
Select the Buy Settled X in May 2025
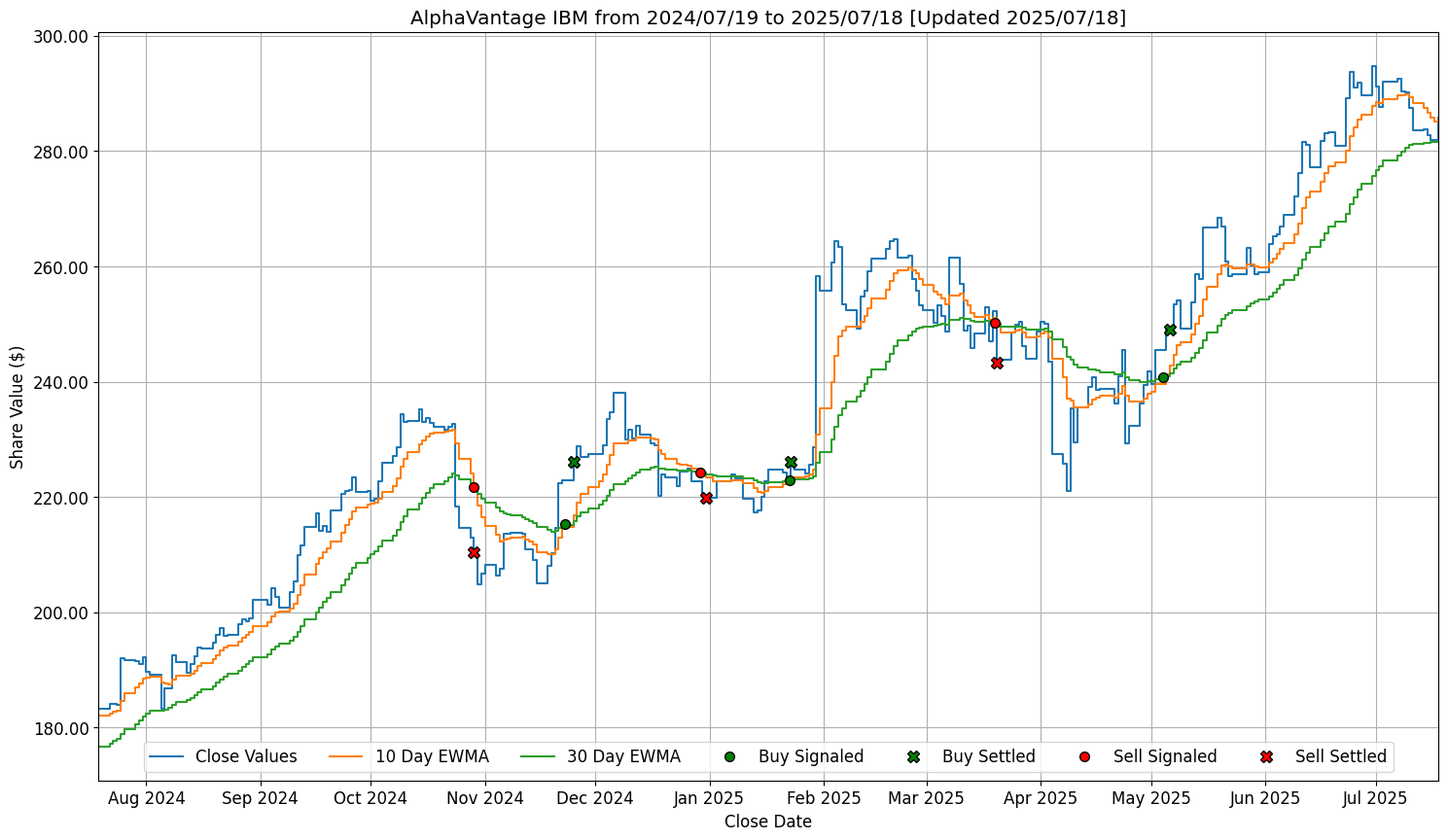tap(1170, 330)
